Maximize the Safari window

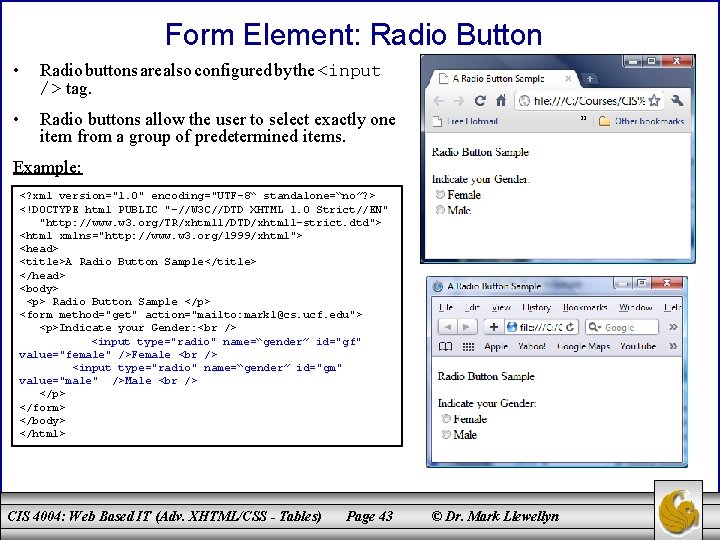click(641, 284)
